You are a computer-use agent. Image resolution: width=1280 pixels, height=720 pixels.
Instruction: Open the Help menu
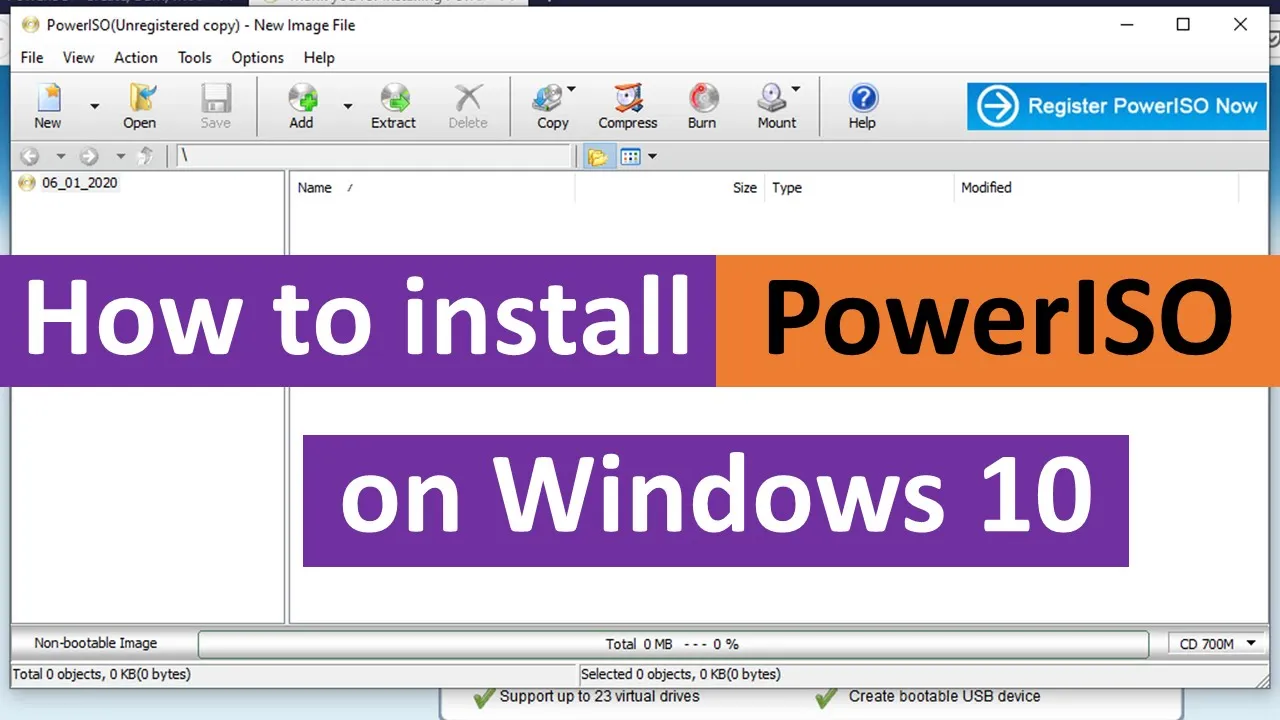pos(319,57)
